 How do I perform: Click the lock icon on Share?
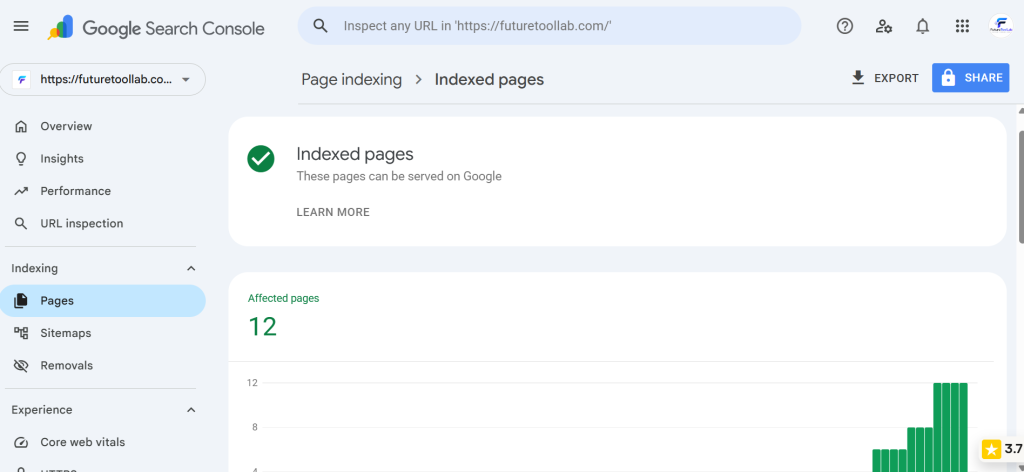click(x=948, y=78)
